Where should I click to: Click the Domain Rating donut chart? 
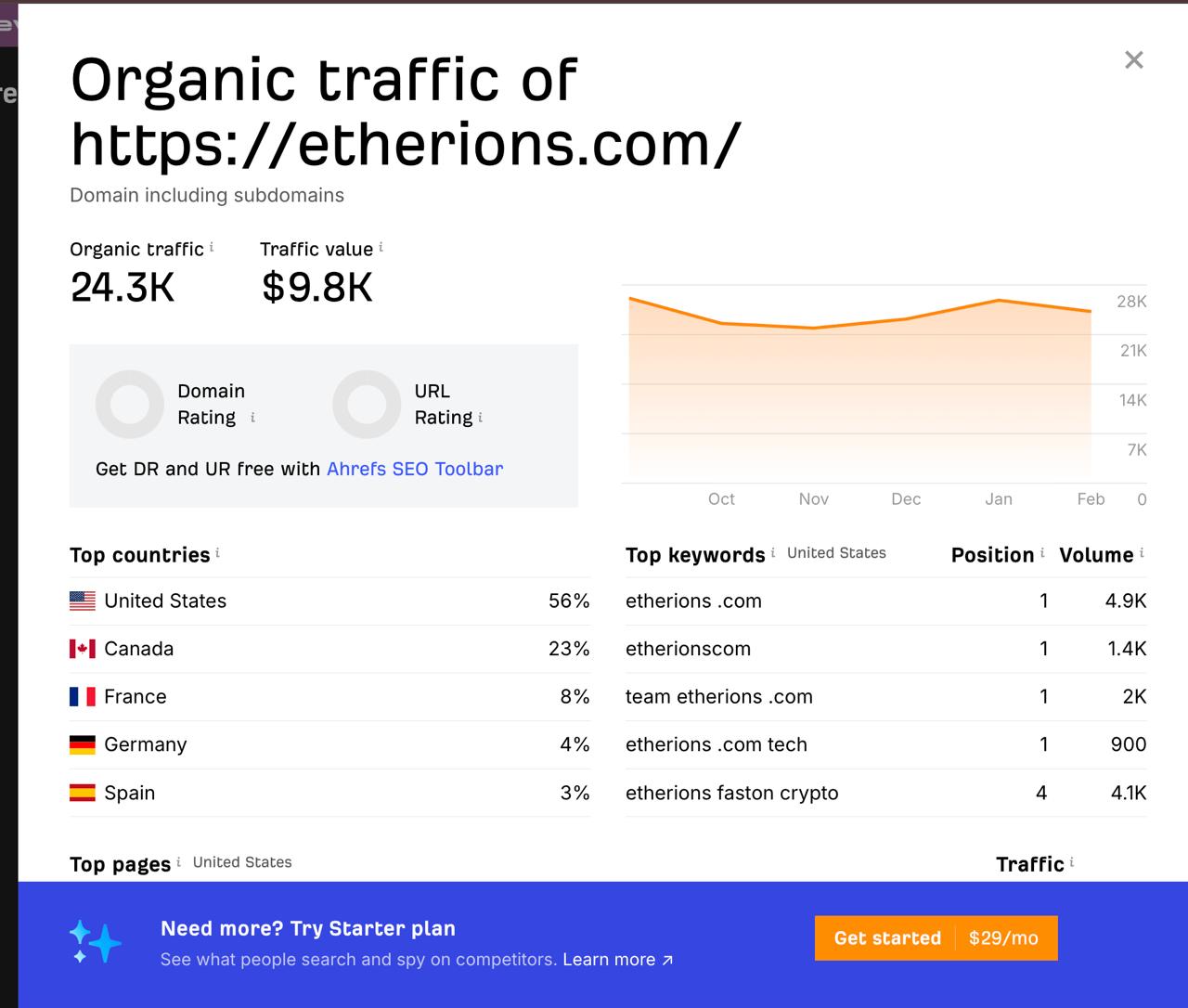click(130, 405)
